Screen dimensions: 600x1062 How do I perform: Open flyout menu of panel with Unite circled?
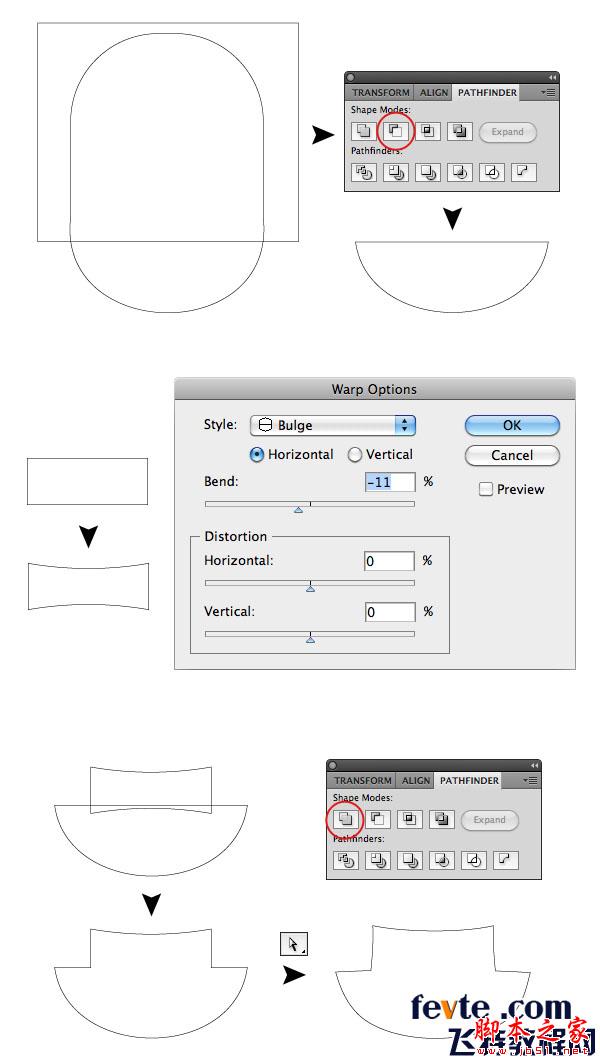pyautogui.click(x=532, y=780)
